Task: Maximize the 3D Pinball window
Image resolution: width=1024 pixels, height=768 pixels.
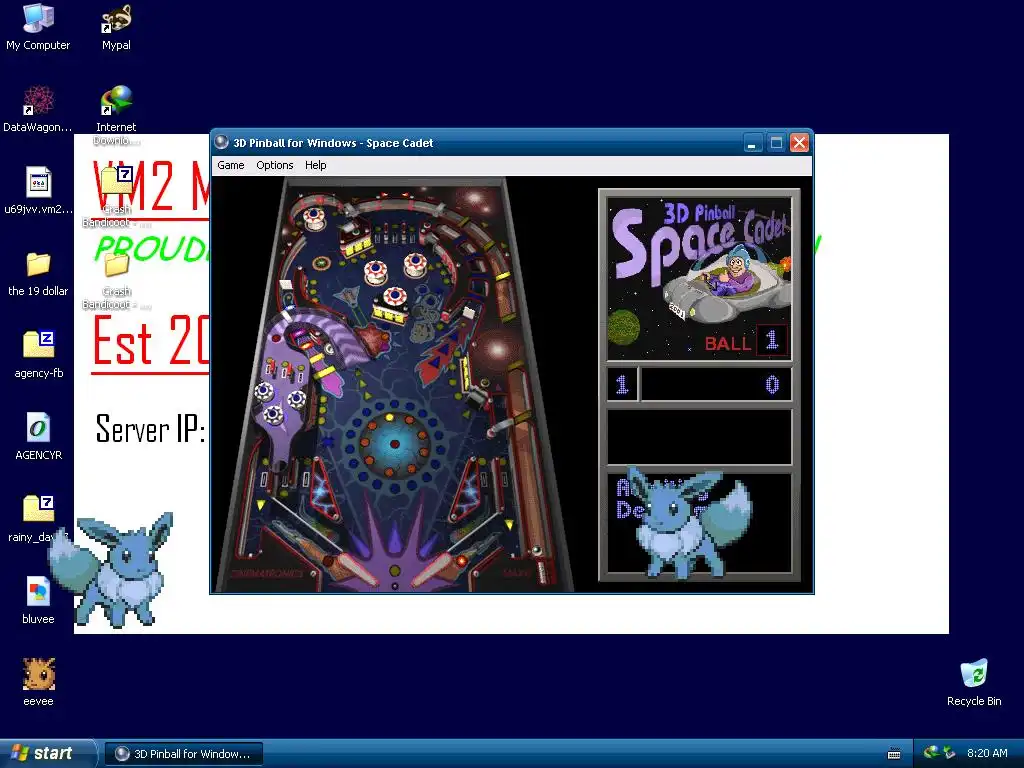Action: coord(776,142)
